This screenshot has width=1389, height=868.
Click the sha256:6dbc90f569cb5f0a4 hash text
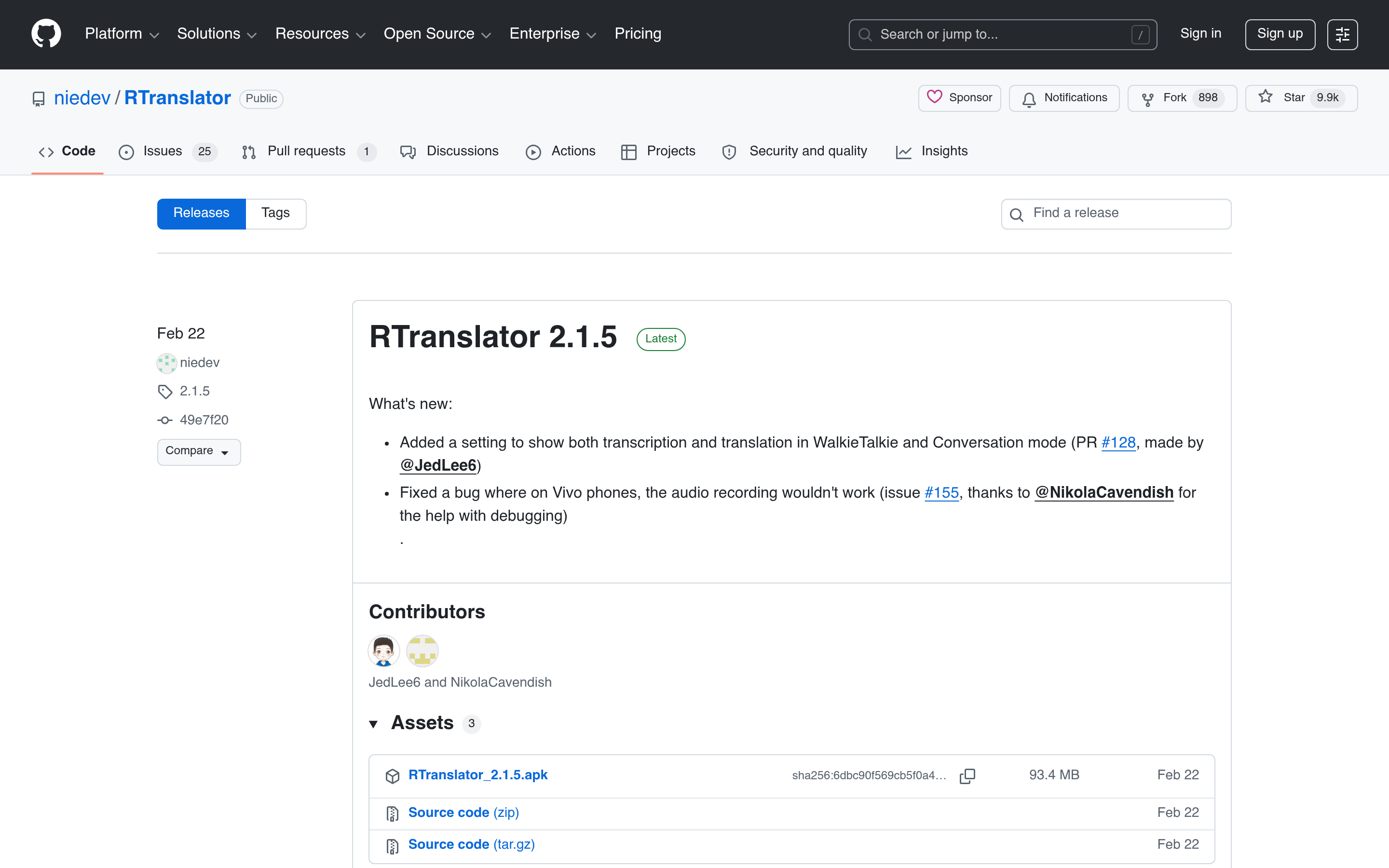869,775
